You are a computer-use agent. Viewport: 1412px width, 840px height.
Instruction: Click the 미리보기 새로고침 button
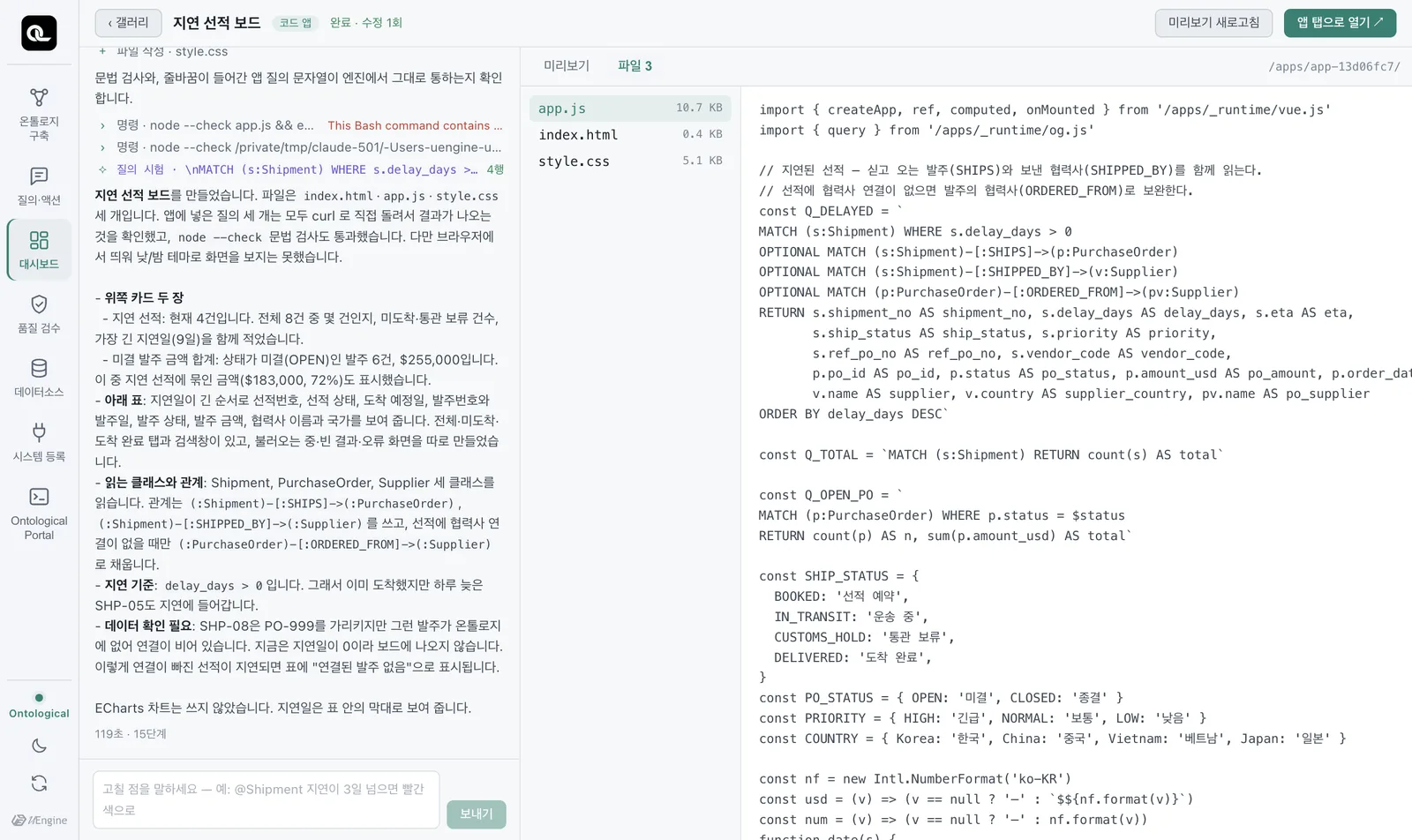click(x=1213, y=23)
